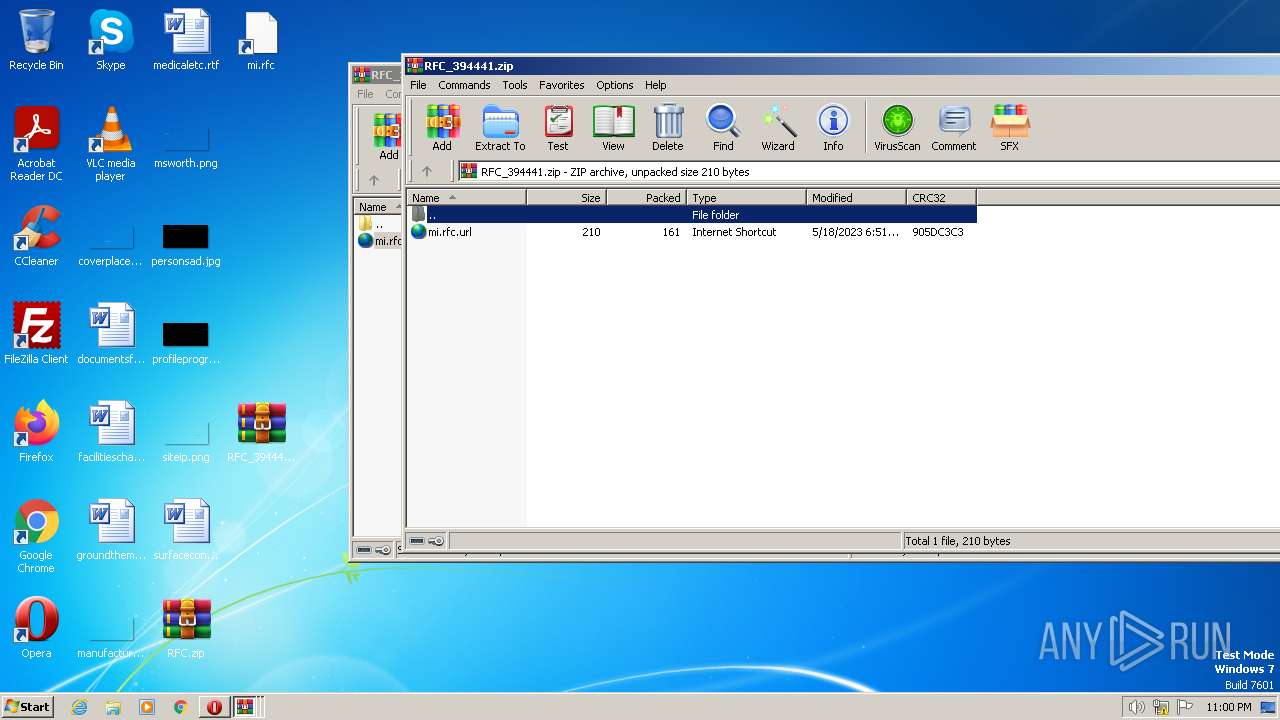Click the Test archive icon
The height and width of the screenshot is (720, 1280).
coord(558,128)
